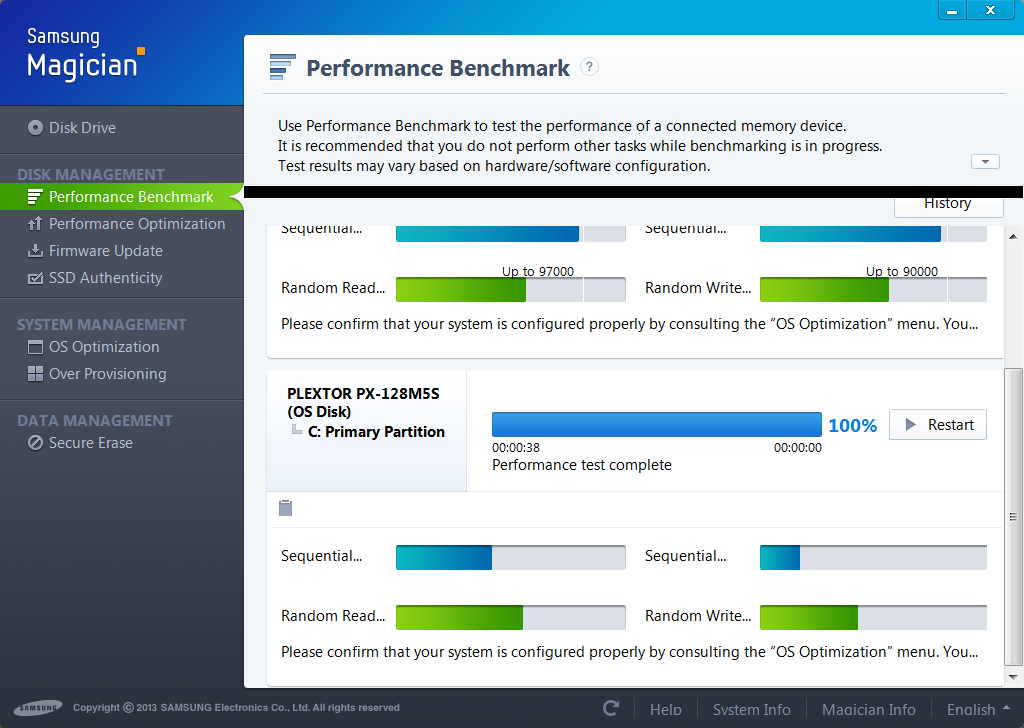Open OS Optimization
This screenshot has width=1024, height=728.
click(93, 347)
